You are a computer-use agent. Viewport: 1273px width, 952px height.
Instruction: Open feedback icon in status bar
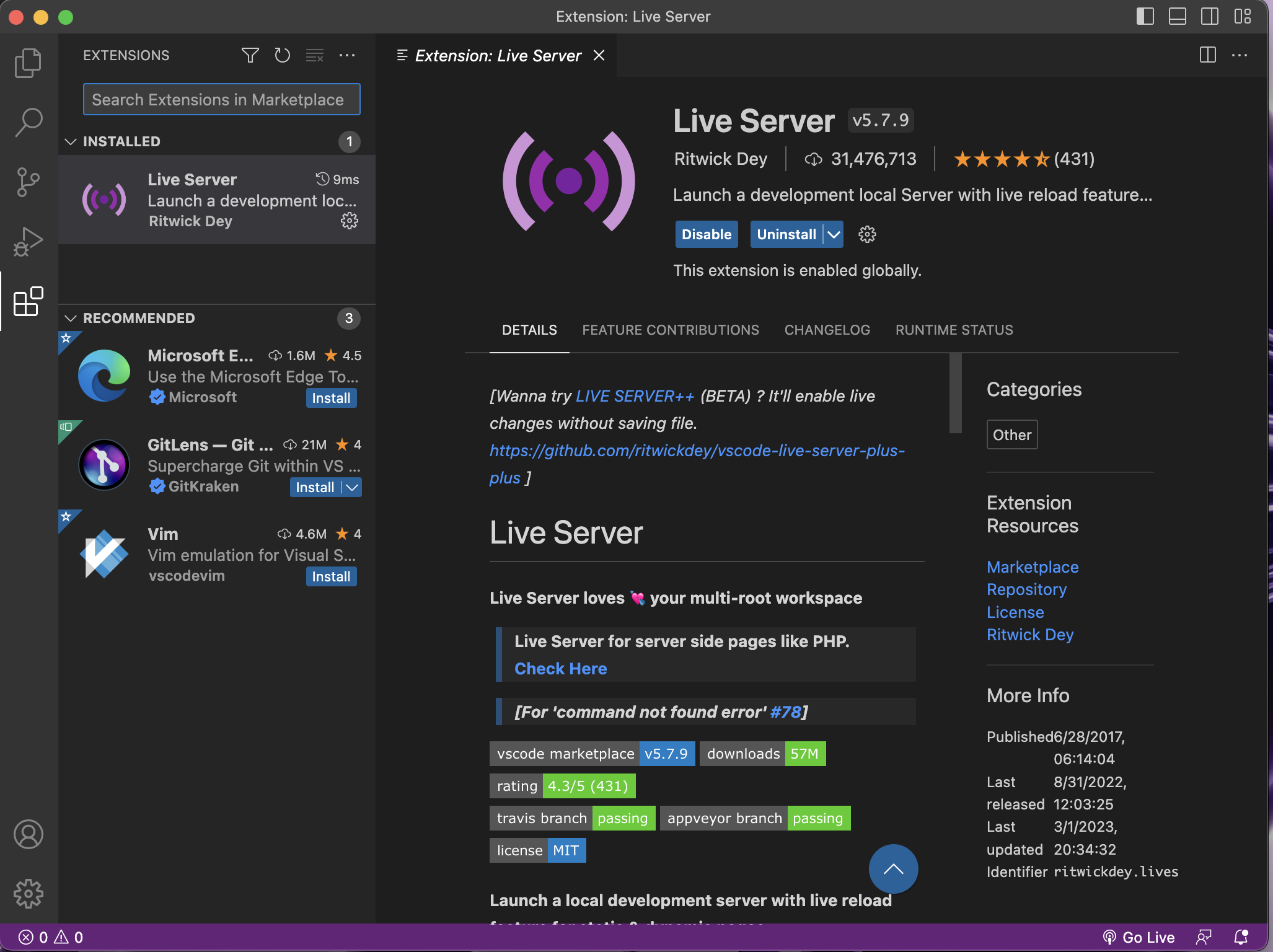tap(1204, 937)
